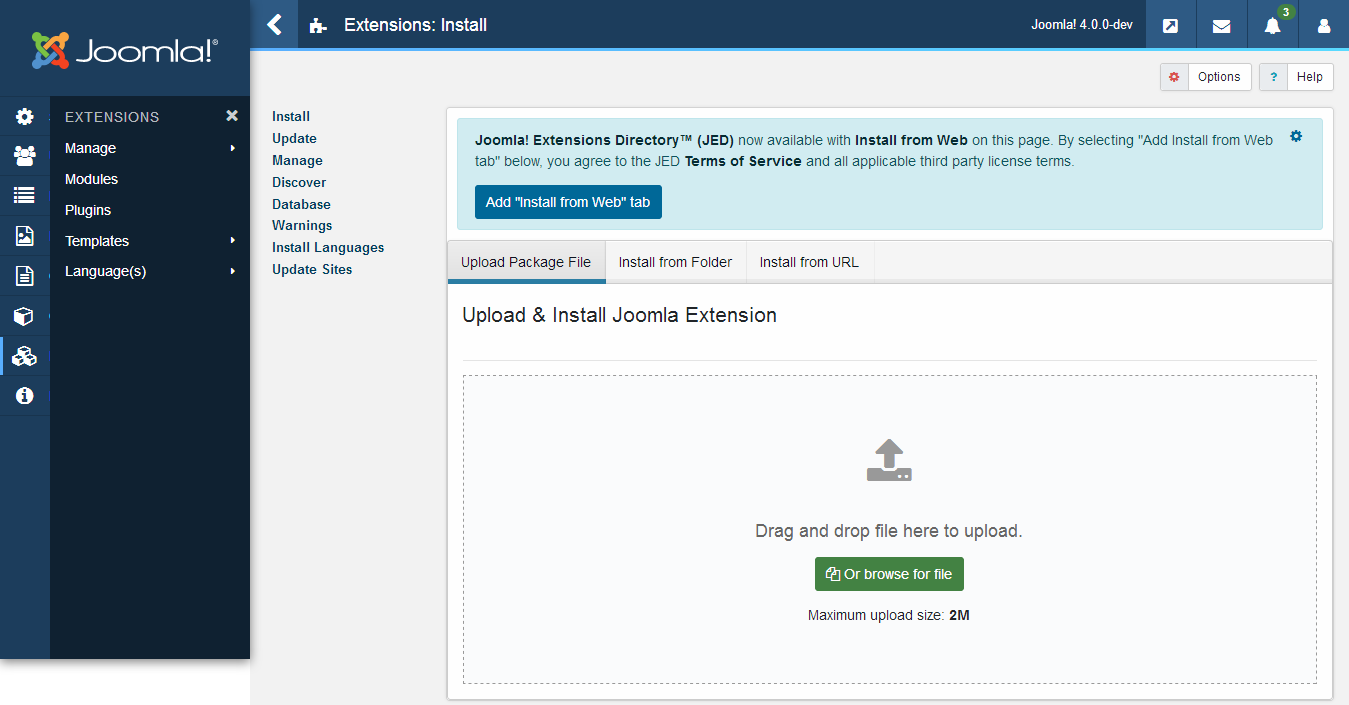This screenshot has height=705, width=1349.
Task: Click the Maximum upload size: 2M text
Action: coord(889,615)
